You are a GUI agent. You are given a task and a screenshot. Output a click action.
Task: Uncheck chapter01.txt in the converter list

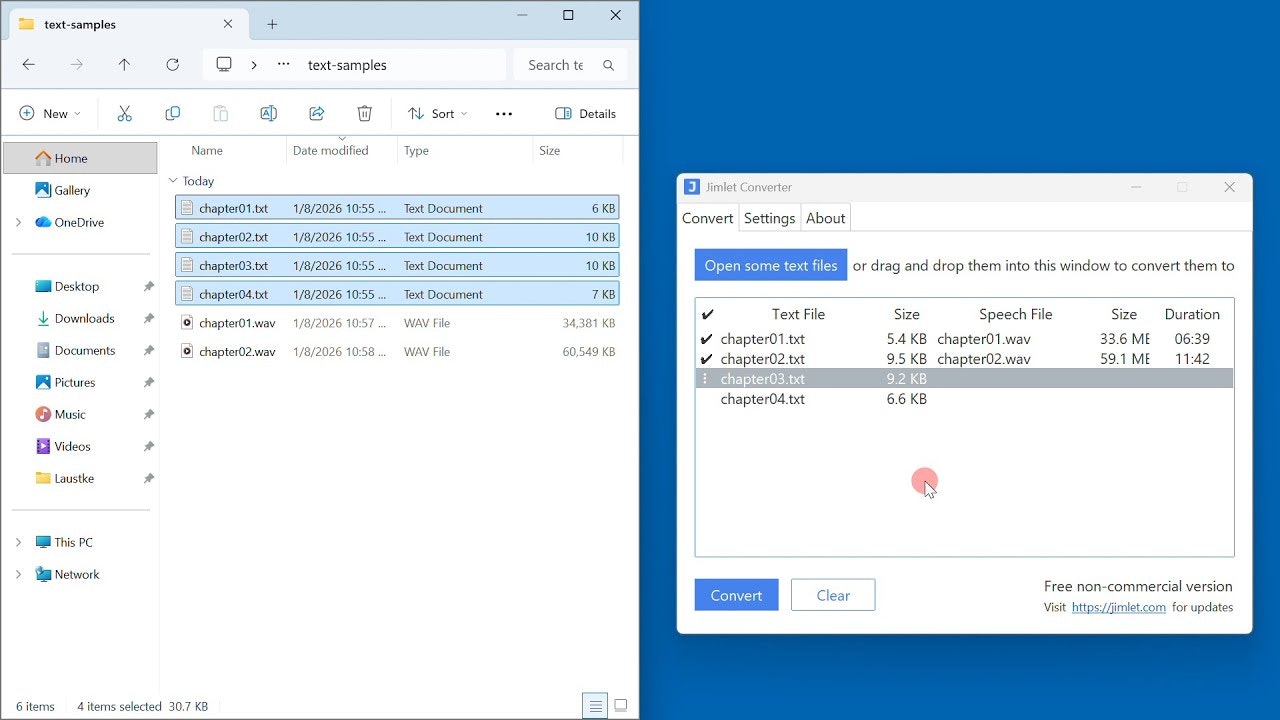[707, 338]
